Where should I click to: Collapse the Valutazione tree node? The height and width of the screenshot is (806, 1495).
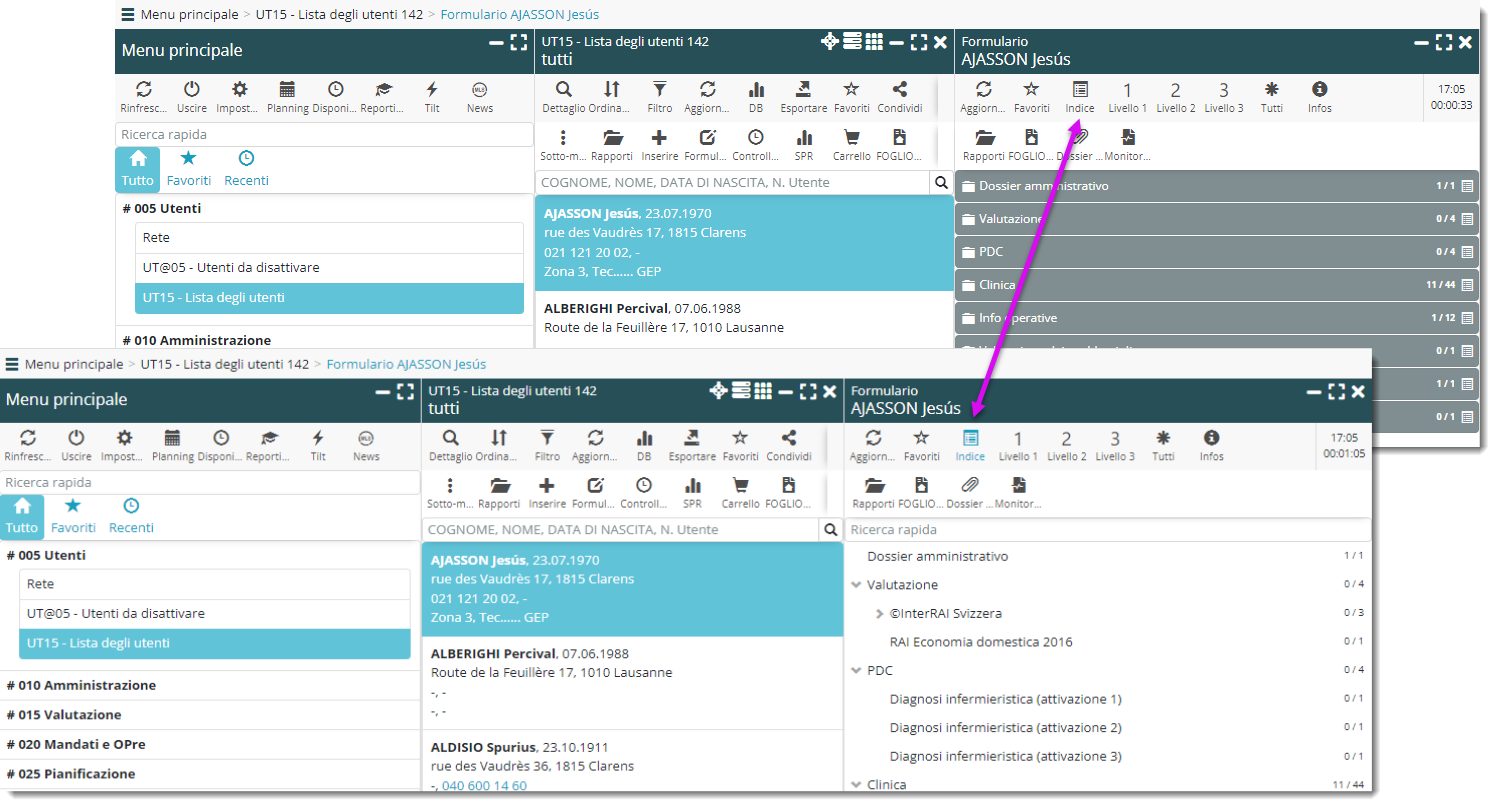pyautogui.click(x=856, y=585)
